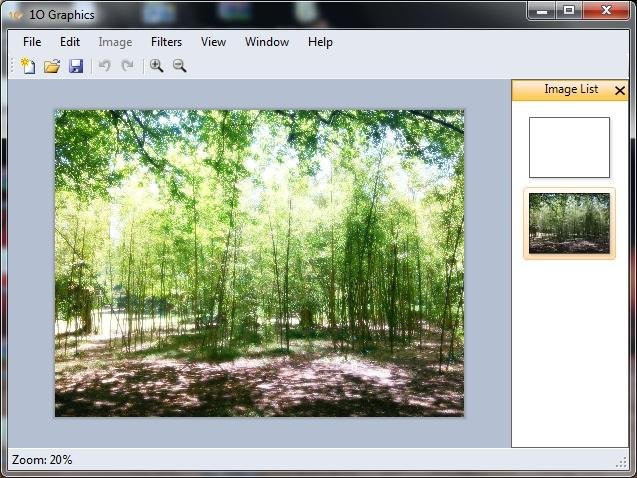Click the Zoom: 20% status text
Viewport: 637px width, 478px height.
42,460
